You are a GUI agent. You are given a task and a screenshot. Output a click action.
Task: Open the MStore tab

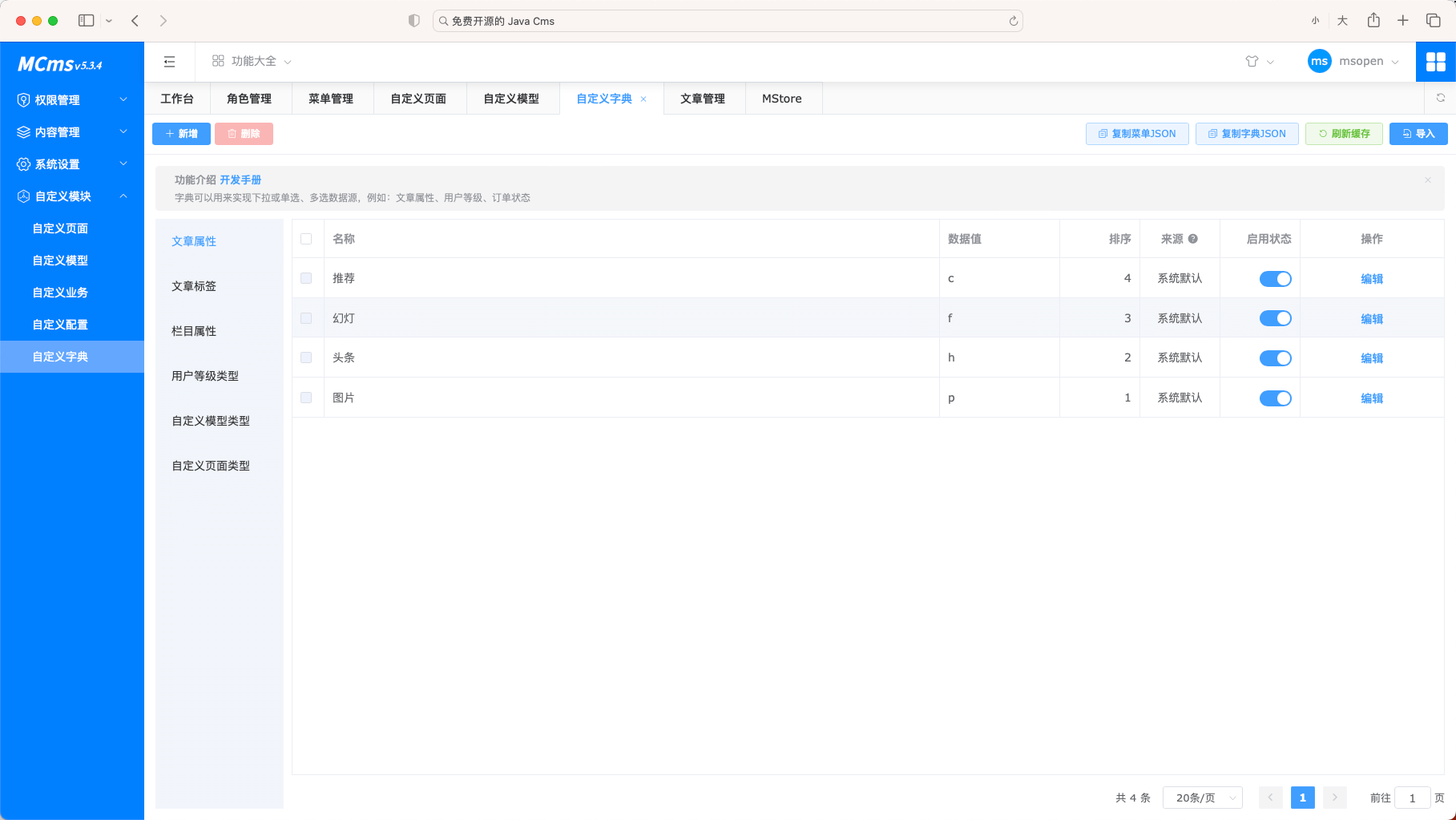click(782, 98)
